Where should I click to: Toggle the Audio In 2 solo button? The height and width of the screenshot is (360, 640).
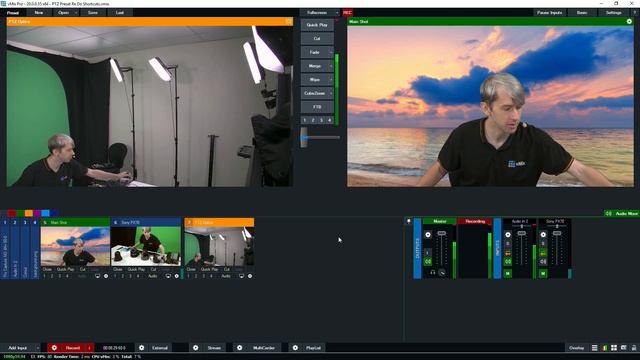click(508, 244)
